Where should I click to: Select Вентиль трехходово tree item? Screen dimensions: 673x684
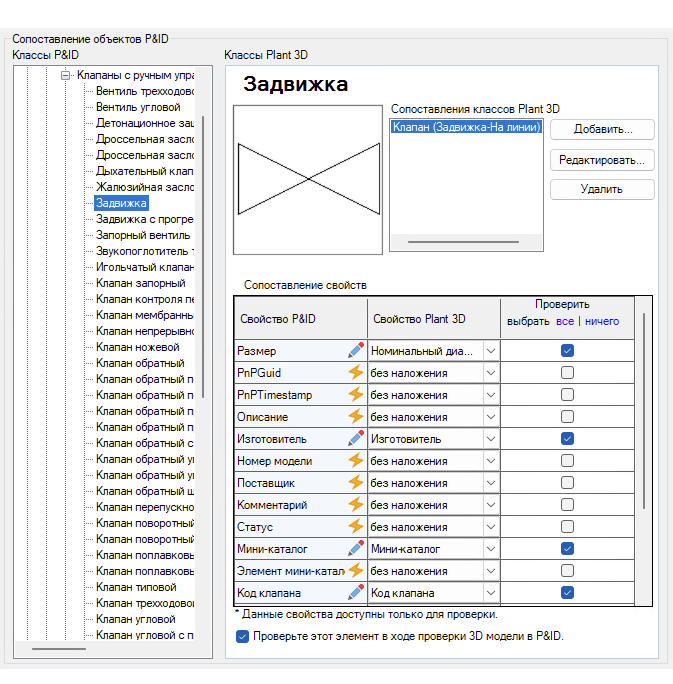pyautogui.click(x=144, y=91)
